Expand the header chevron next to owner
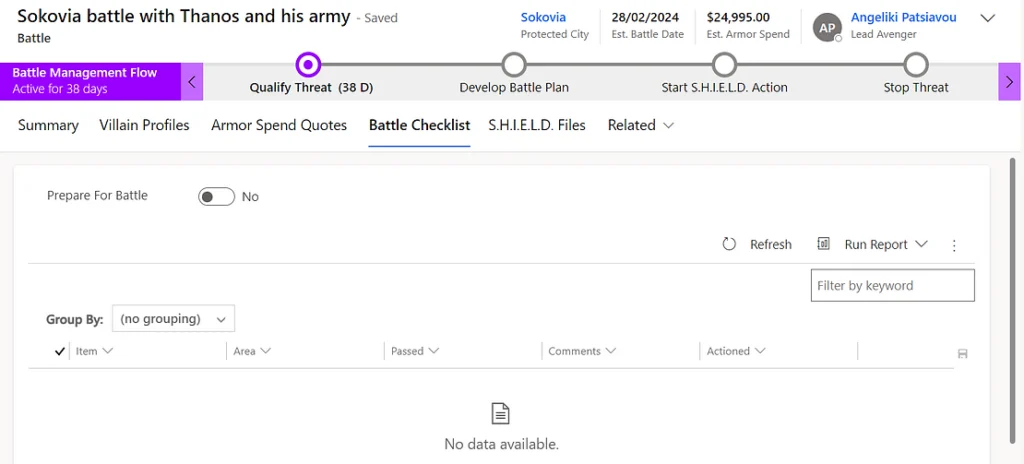The height and width of the screenshot is (464, 1024). (x=988, y=18)
